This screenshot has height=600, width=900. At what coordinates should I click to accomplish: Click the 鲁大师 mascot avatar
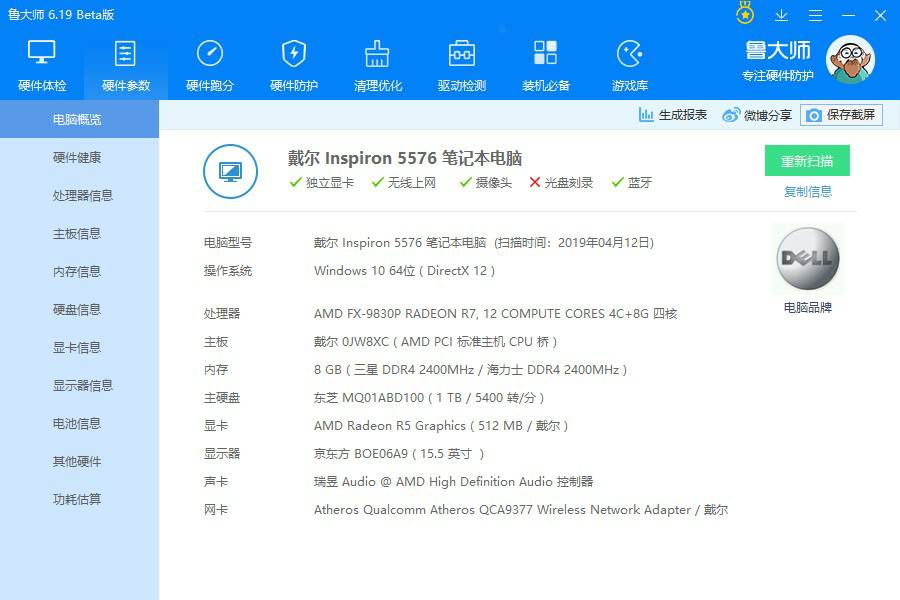point(850,59)
